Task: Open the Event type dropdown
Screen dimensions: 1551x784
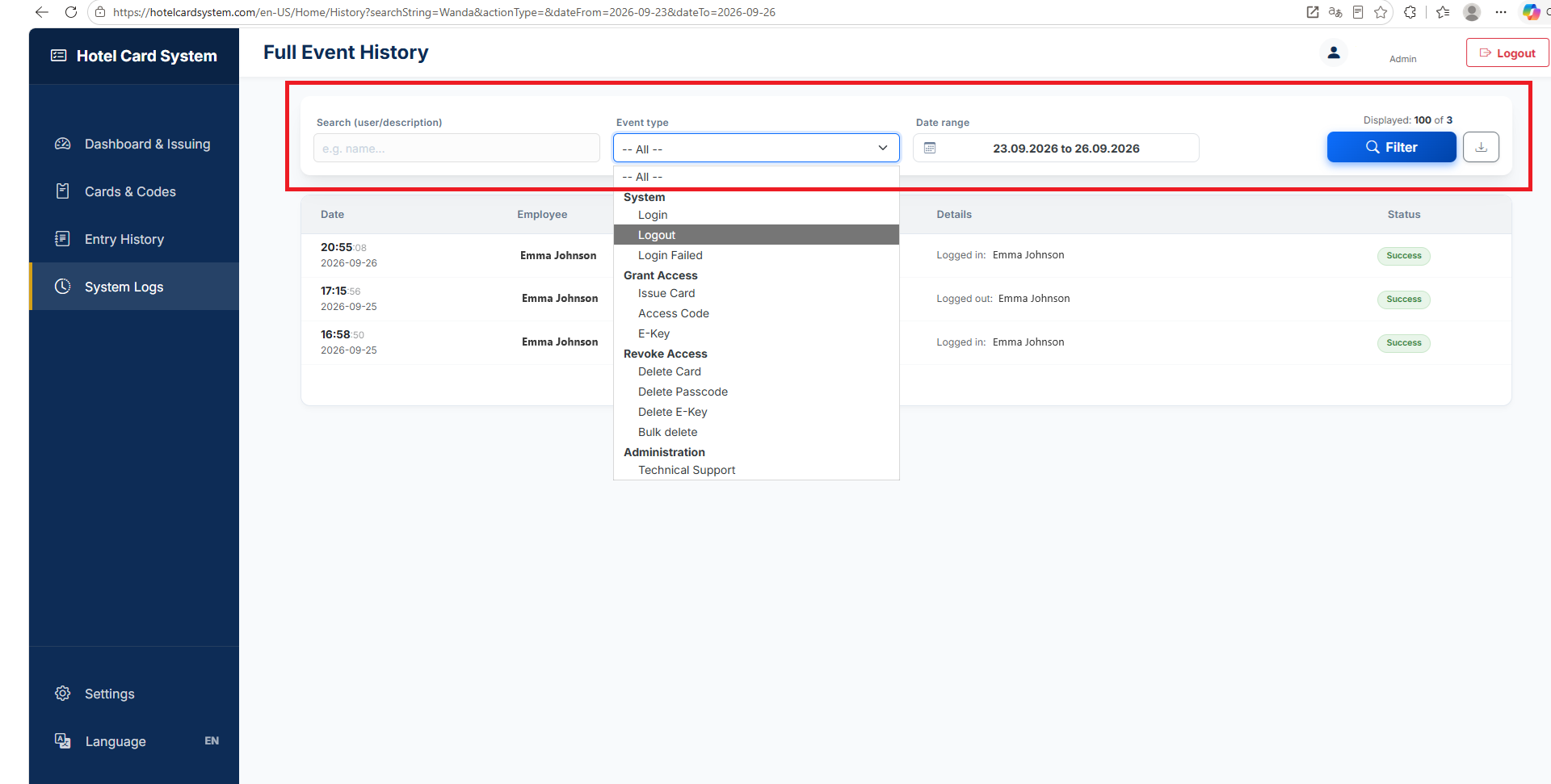Action: pyautogui.click(x=756, y=149)
